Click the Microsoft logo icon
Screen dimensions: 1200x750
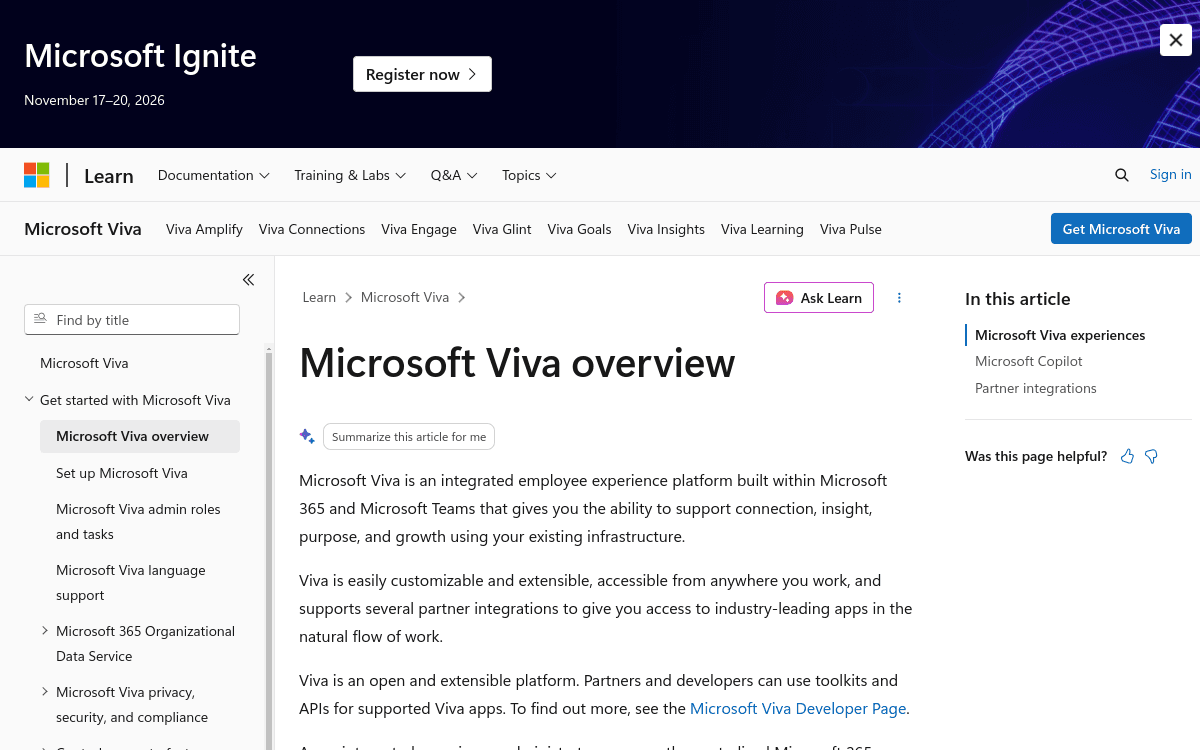click(37, 175)
